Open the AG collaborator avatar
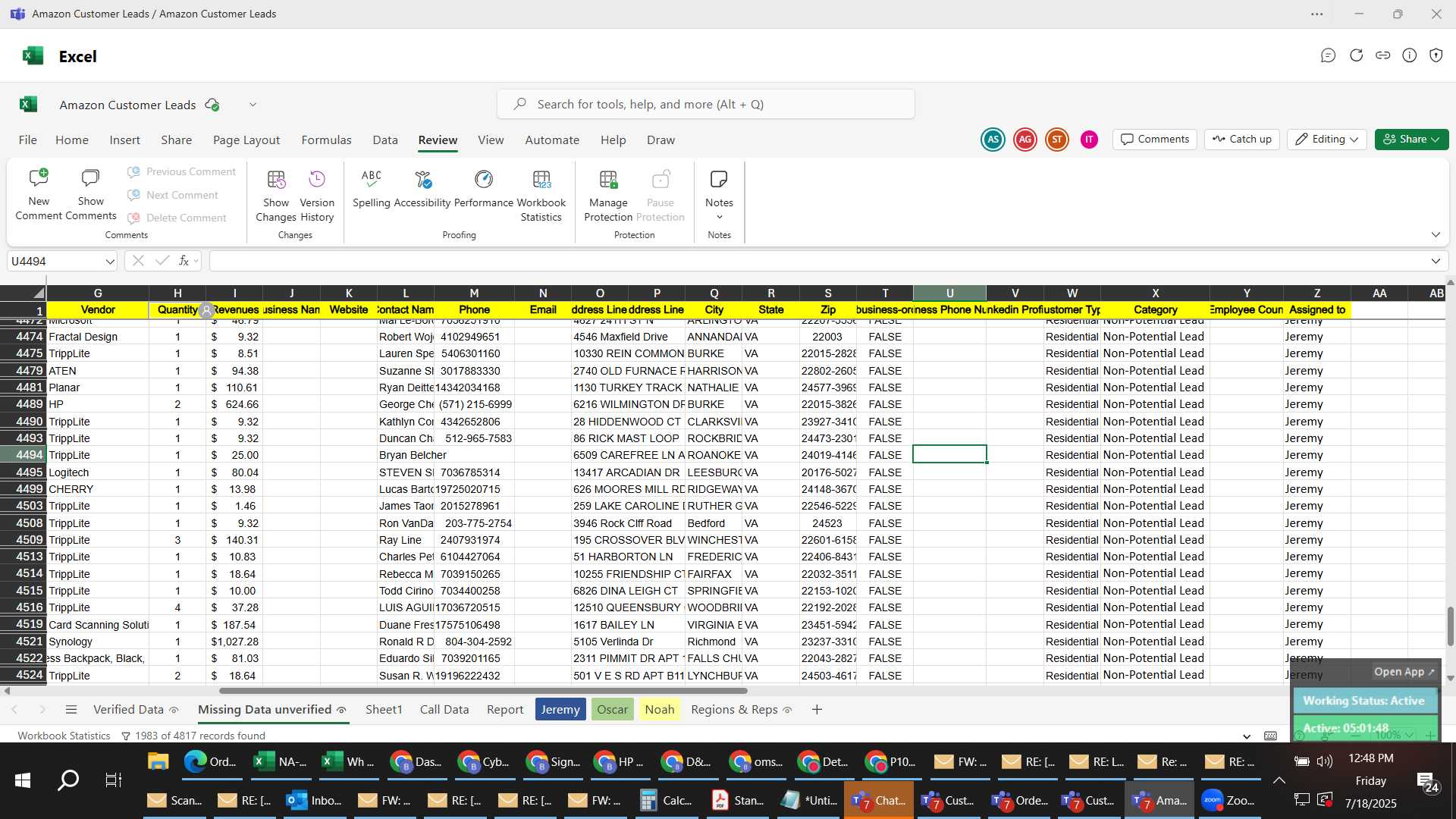The width and height of the screenshot is (1456, 819). point(1025,140)
